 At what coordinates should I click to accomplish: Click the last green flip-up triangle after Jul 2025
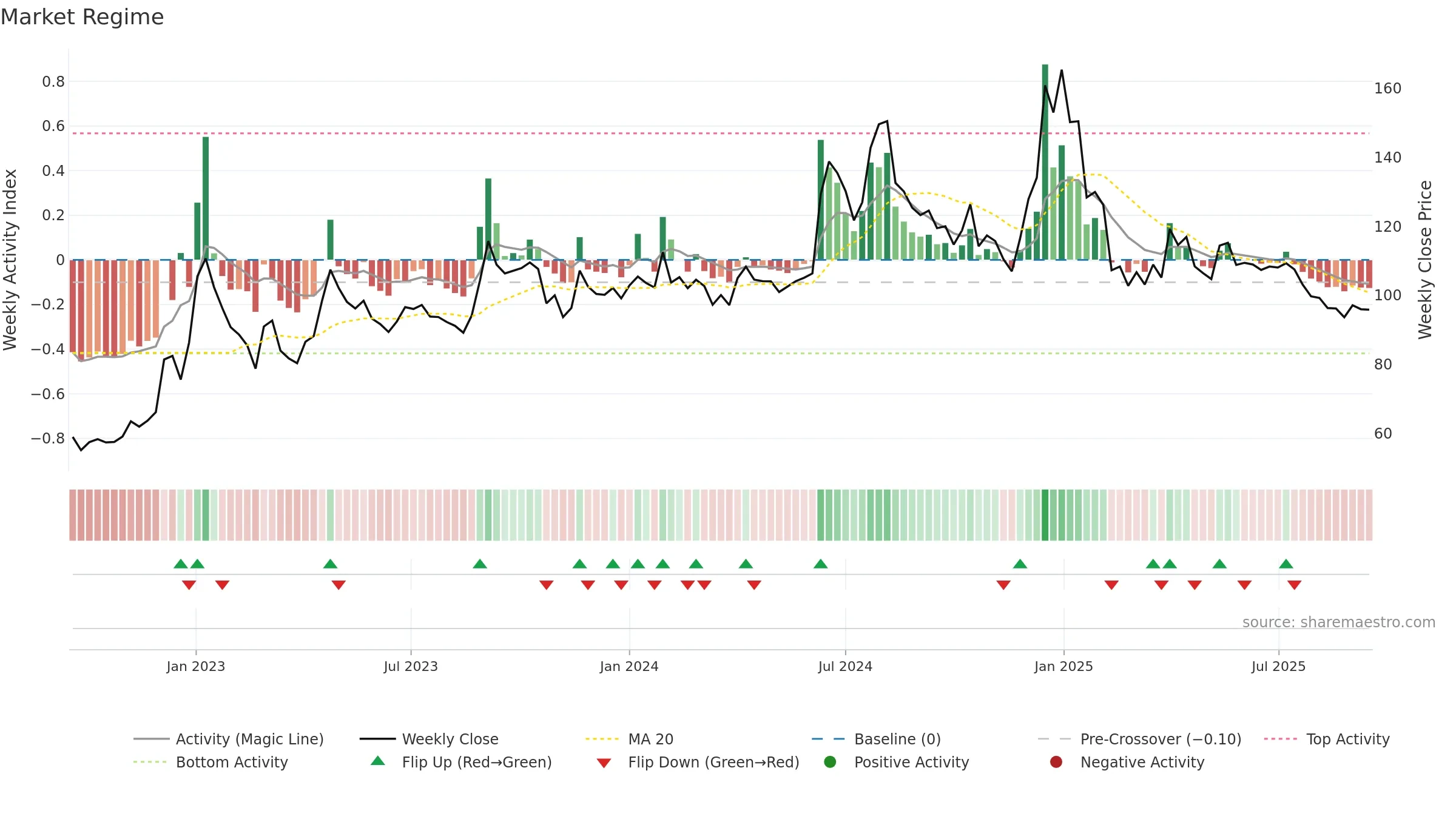pos(1286,564)
